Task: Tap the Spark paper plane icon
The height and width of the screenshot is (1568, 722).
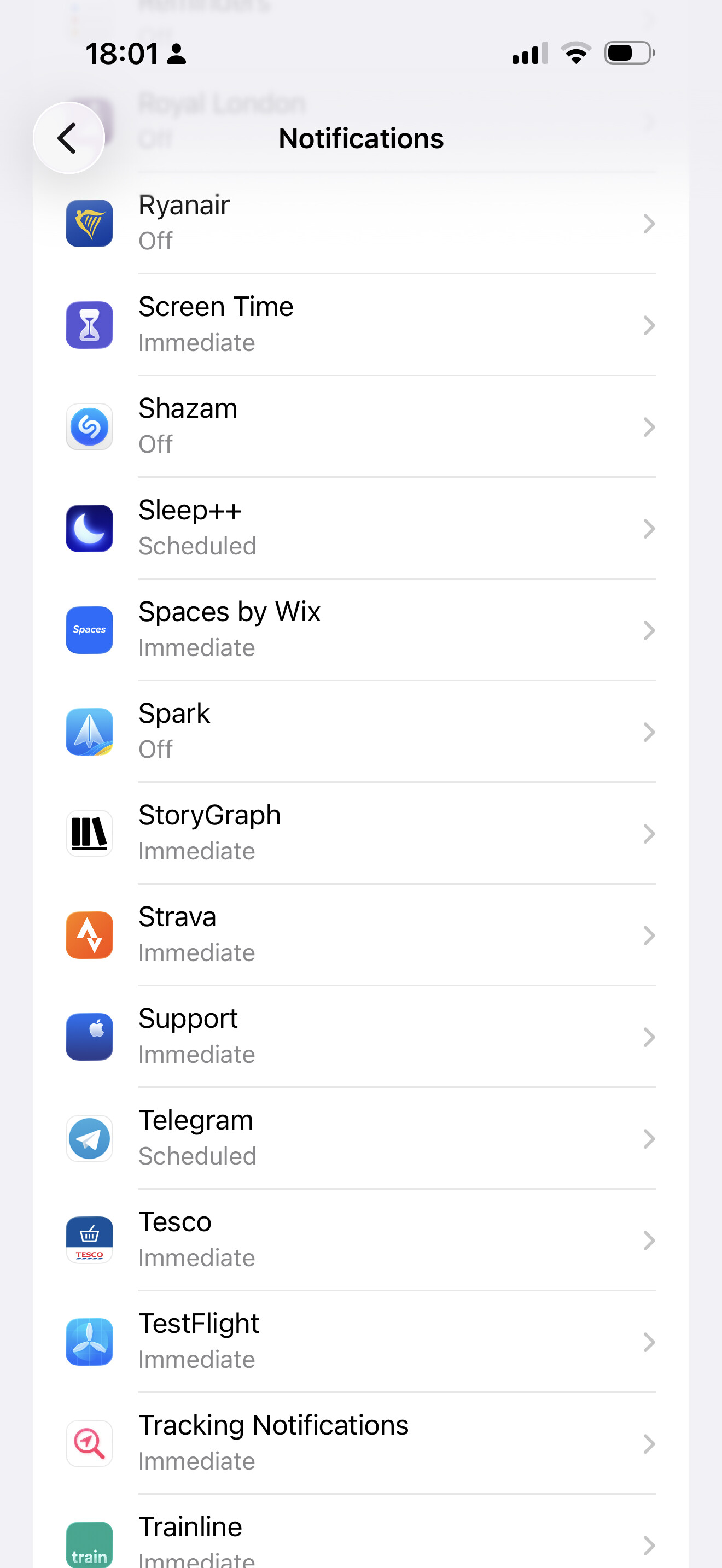Action: point(90,732)
